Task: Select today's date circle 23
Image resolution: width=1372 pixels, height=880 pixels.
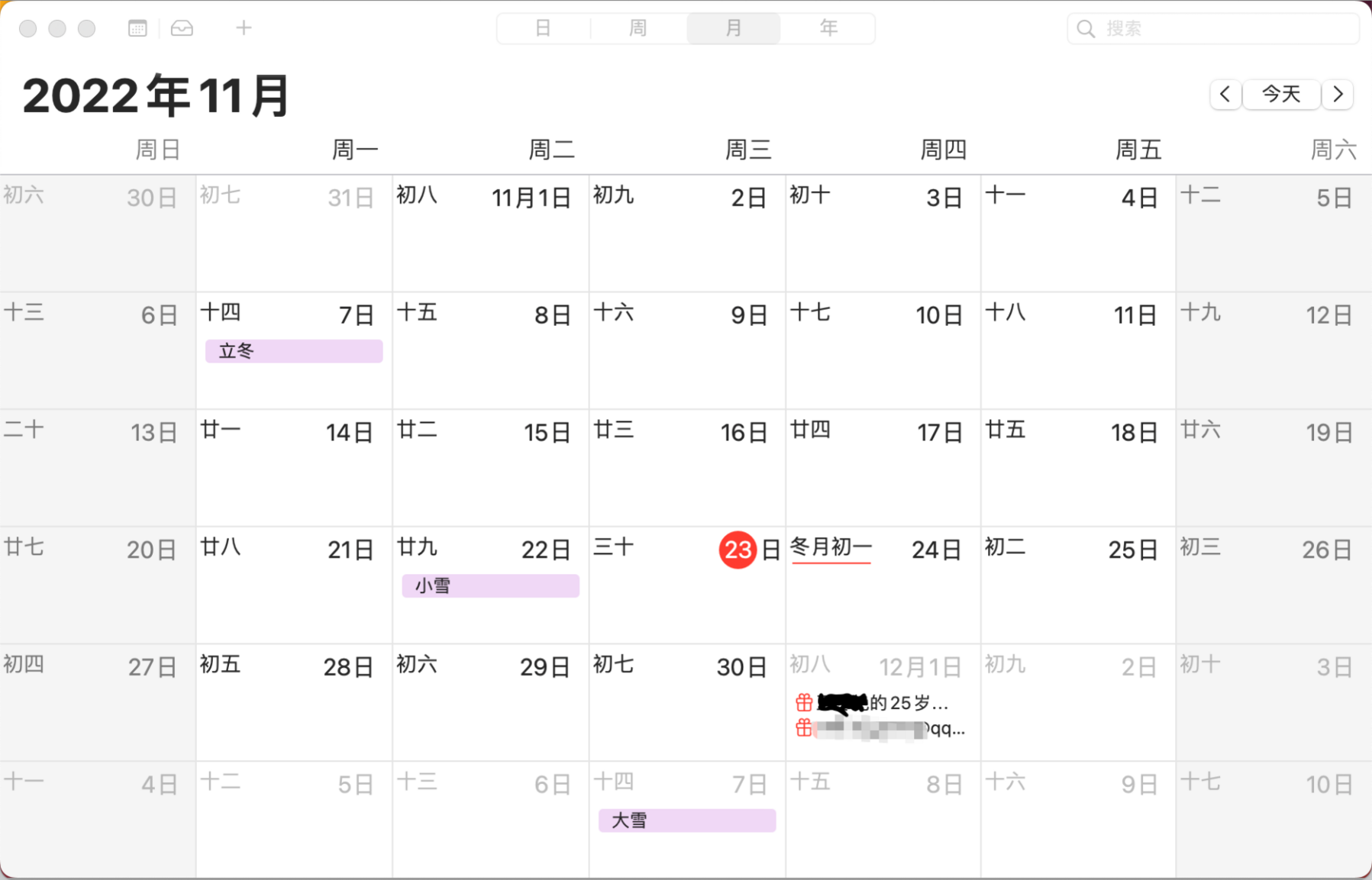Action: coord(738,550)
